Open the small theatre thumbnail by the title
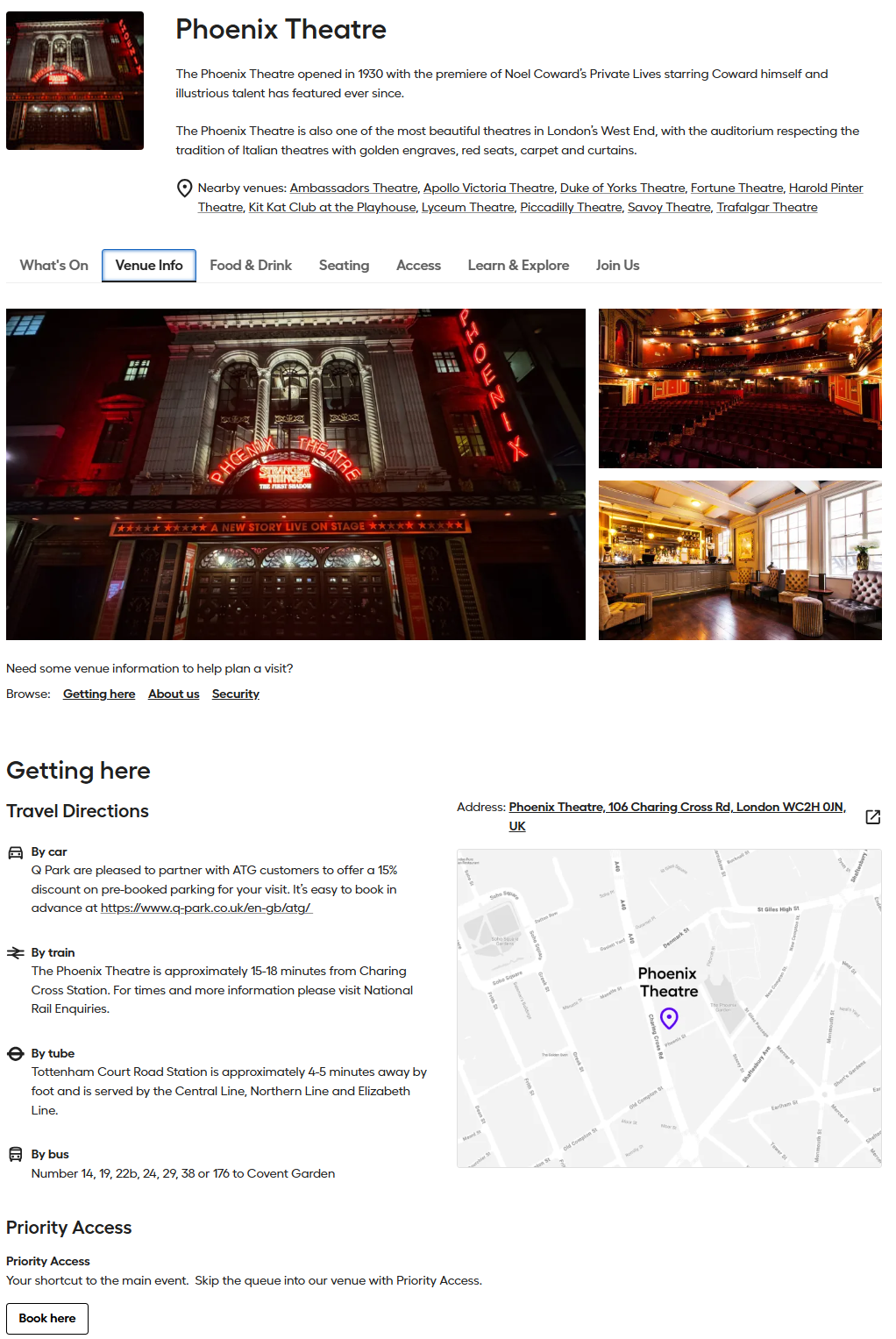The height and width of the screenshot is (1339, 896). click(x=75, y=81)
